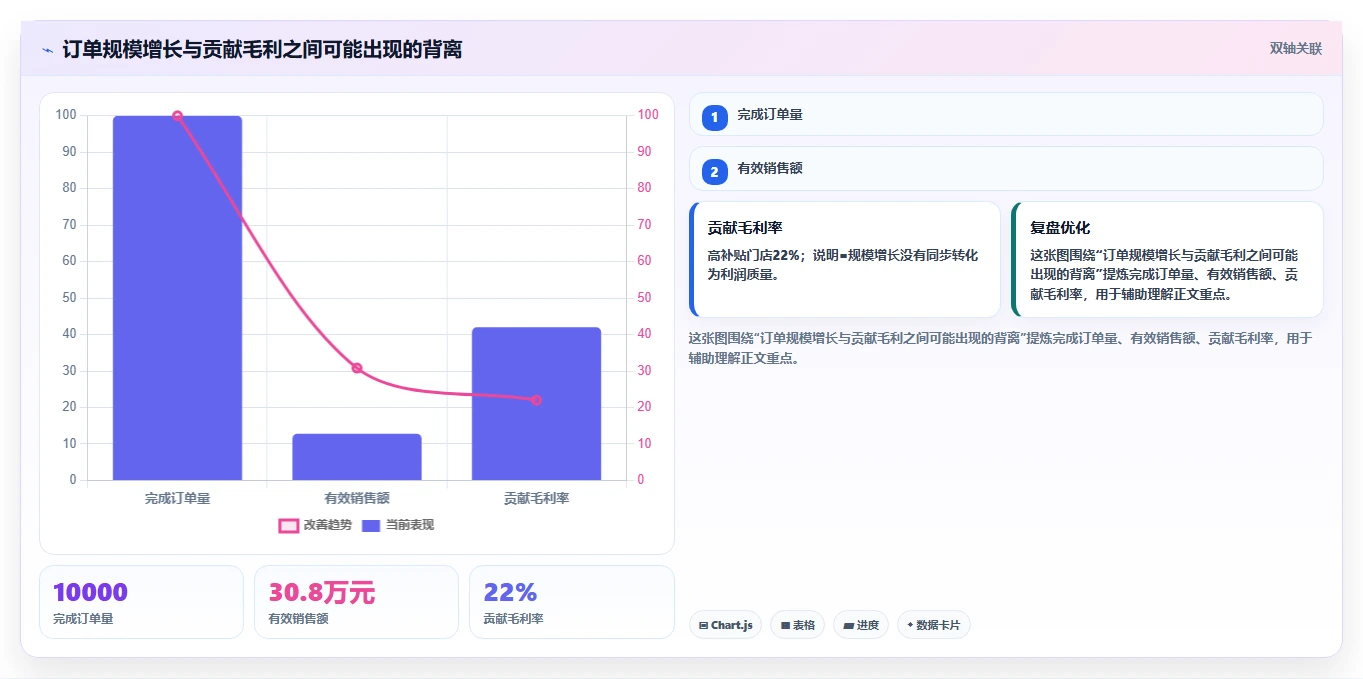Click the trend line point above 完成订单量
The image size is (1363, 679).
tap(177, 116)
